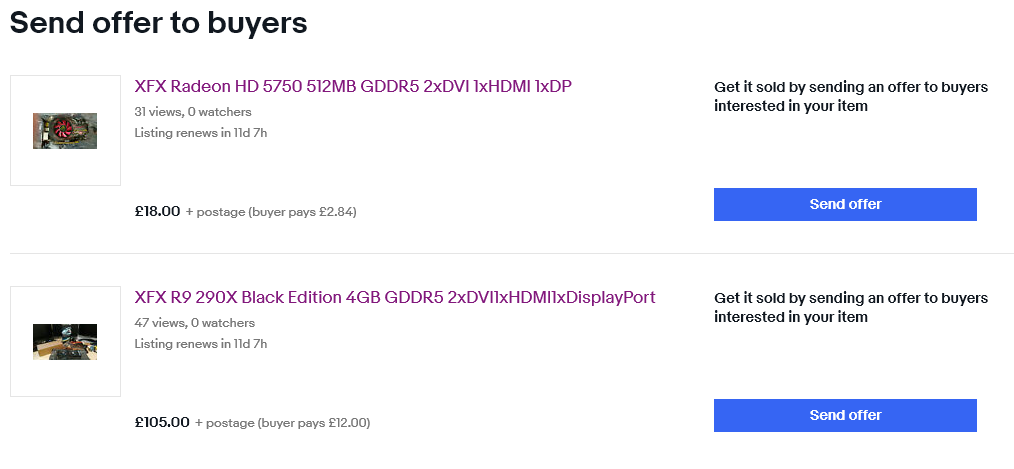The image size is (1014, 469).
Task: Click the 'buyer pays £12.00' postage text
Action: (314, 423)
